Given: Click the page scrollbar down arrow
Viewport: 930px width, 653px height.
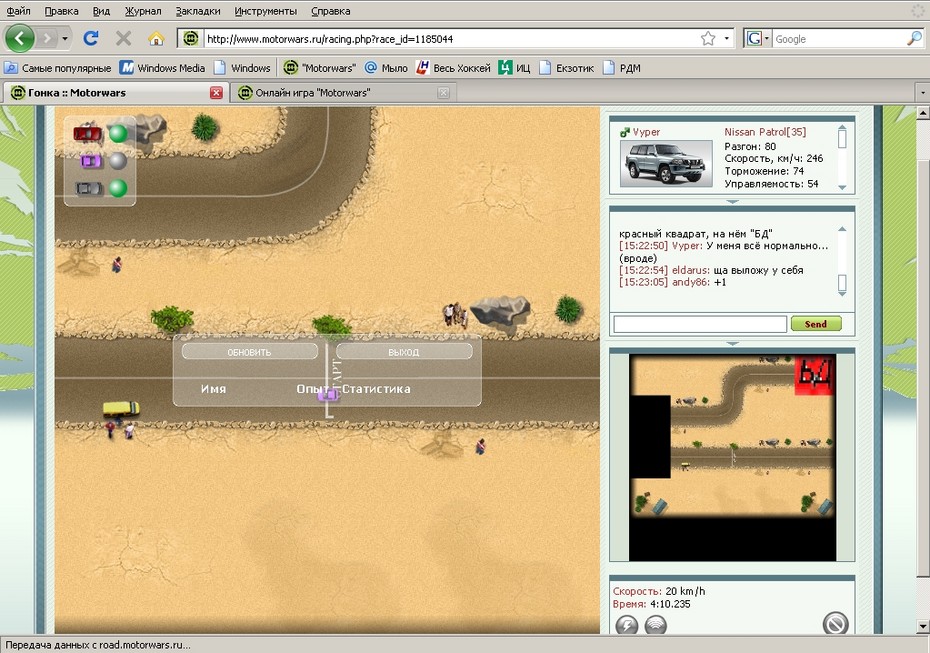Looking at the screenshot, I should 923,626.
